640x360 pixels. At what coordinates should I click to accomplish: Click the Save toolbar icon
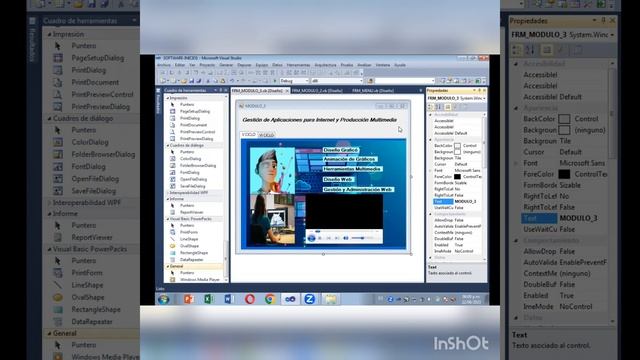coord(191,81)
